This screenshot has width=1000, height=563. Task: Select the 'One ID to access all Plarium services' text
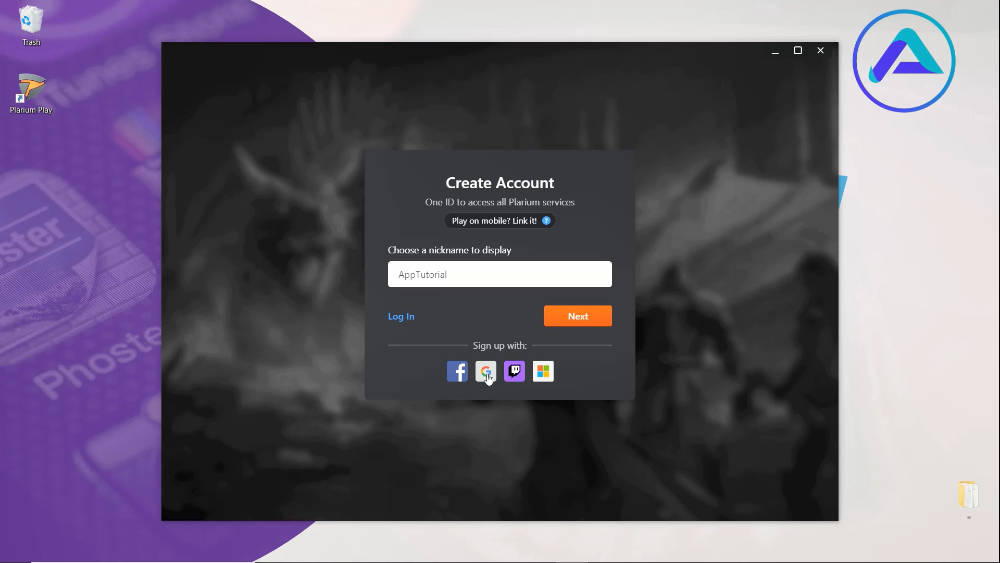tap(499, 202)
